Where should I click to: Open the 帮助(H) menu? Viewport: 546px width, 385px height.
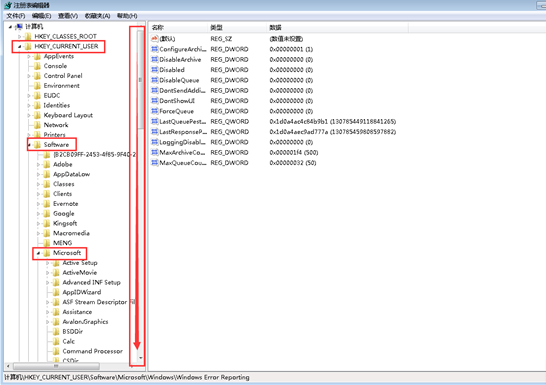pos(127,16)
